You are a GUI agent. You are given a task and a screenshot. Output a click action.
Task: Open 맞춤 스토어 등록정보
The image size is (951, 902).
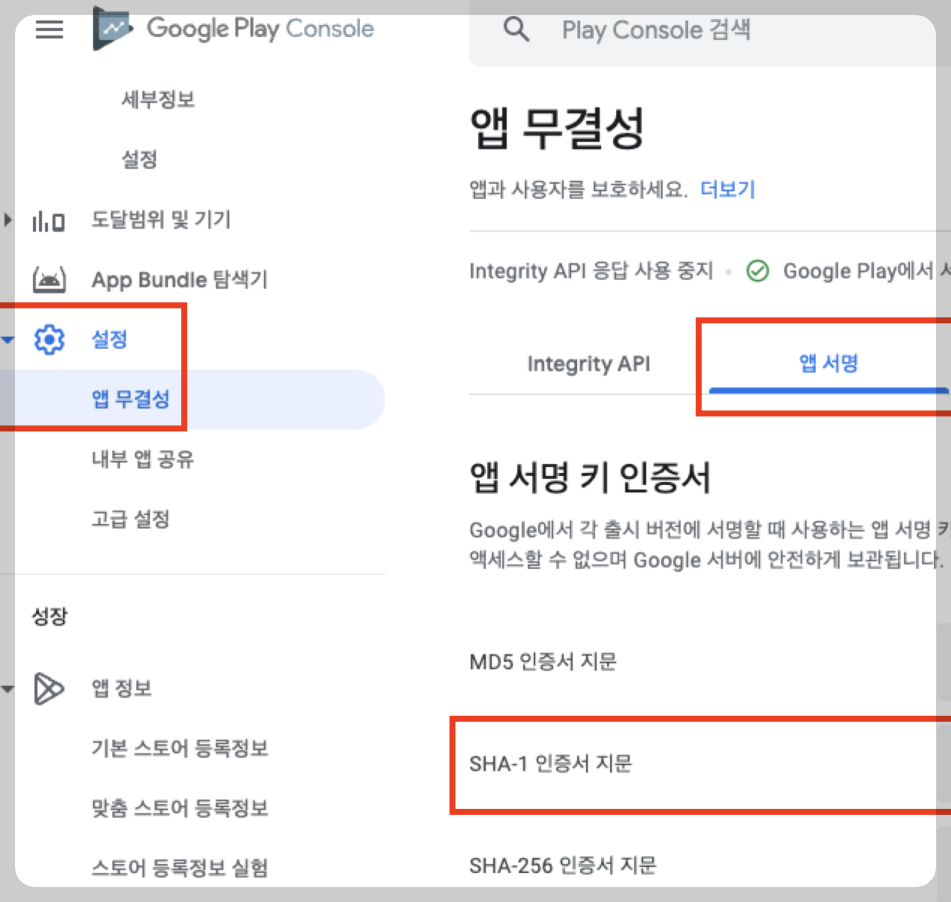[180, 808]
